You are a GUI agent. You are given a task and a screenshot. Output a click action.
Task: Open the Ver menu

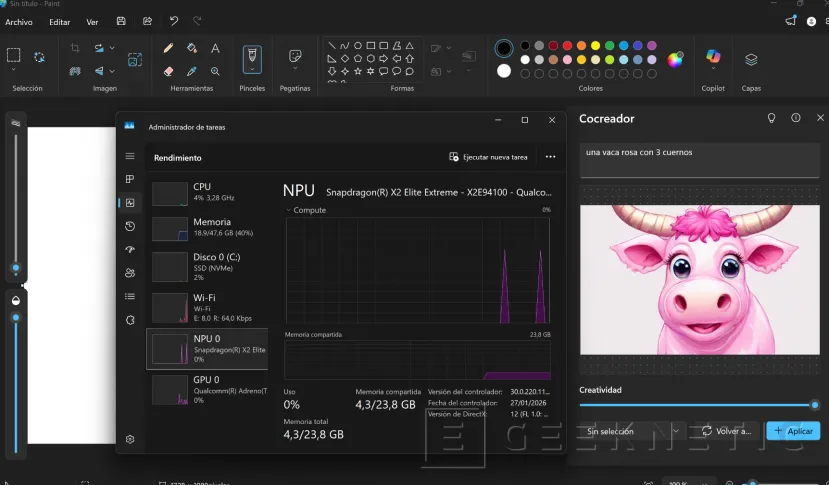tap(92, 21)
